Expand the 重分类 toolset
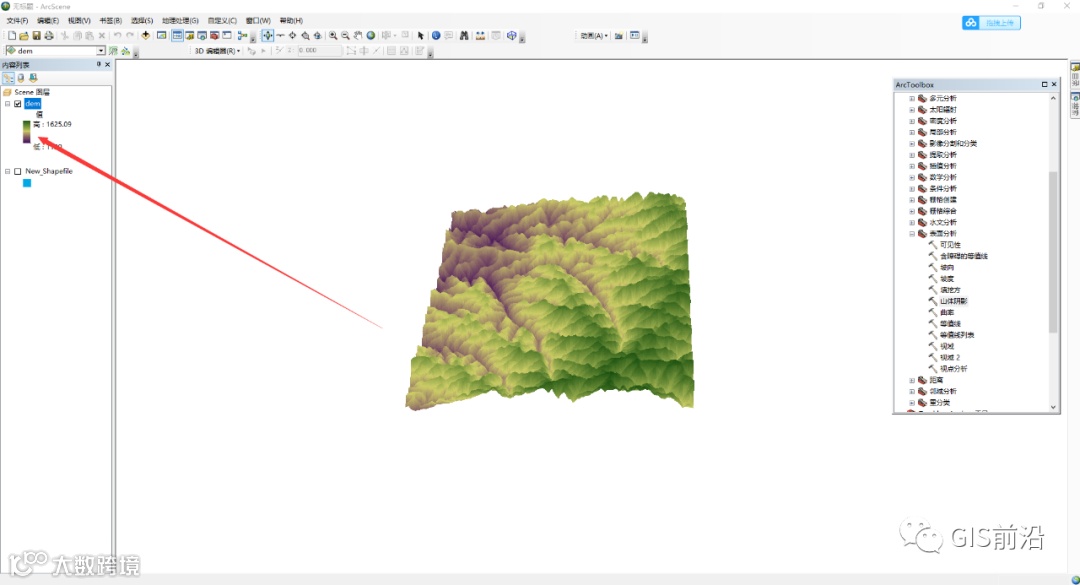This screenshot has width=1080, height=585. (x=912, y=402)
